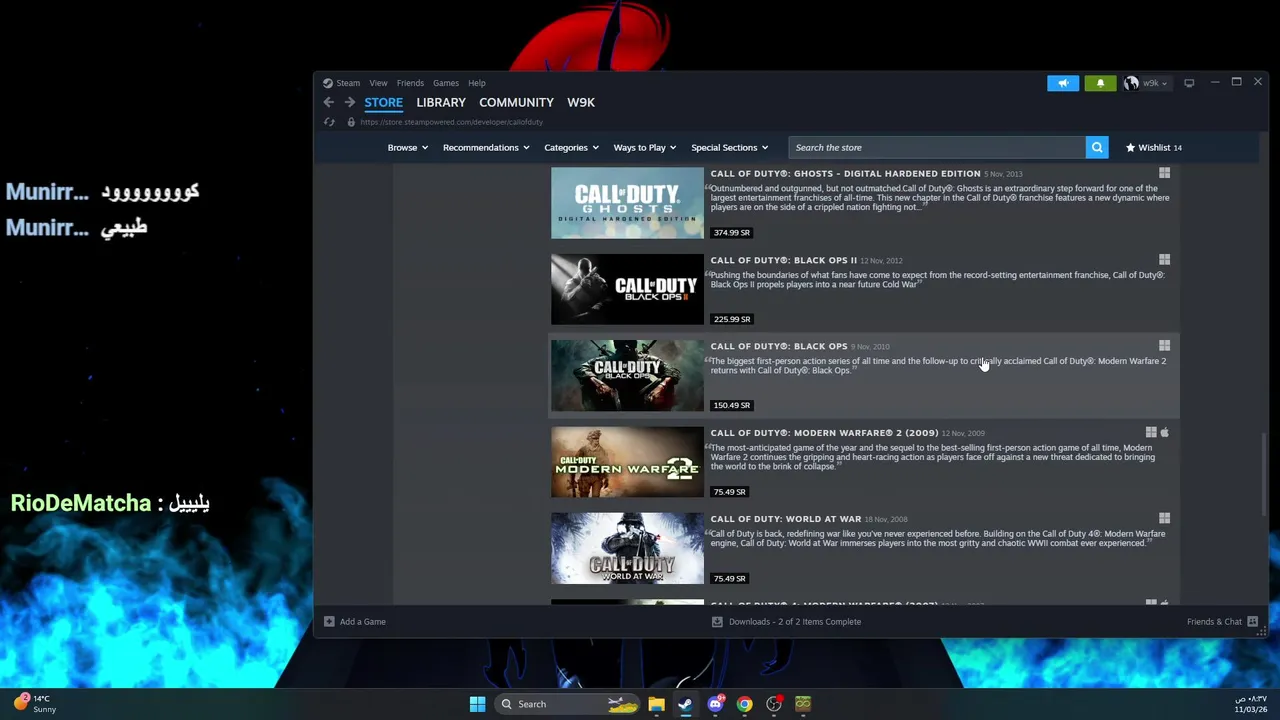The height and width of the screenshot is (720, 1280).
Task: Open Google Chrome from the taskbar
Action: coord(744,704)
